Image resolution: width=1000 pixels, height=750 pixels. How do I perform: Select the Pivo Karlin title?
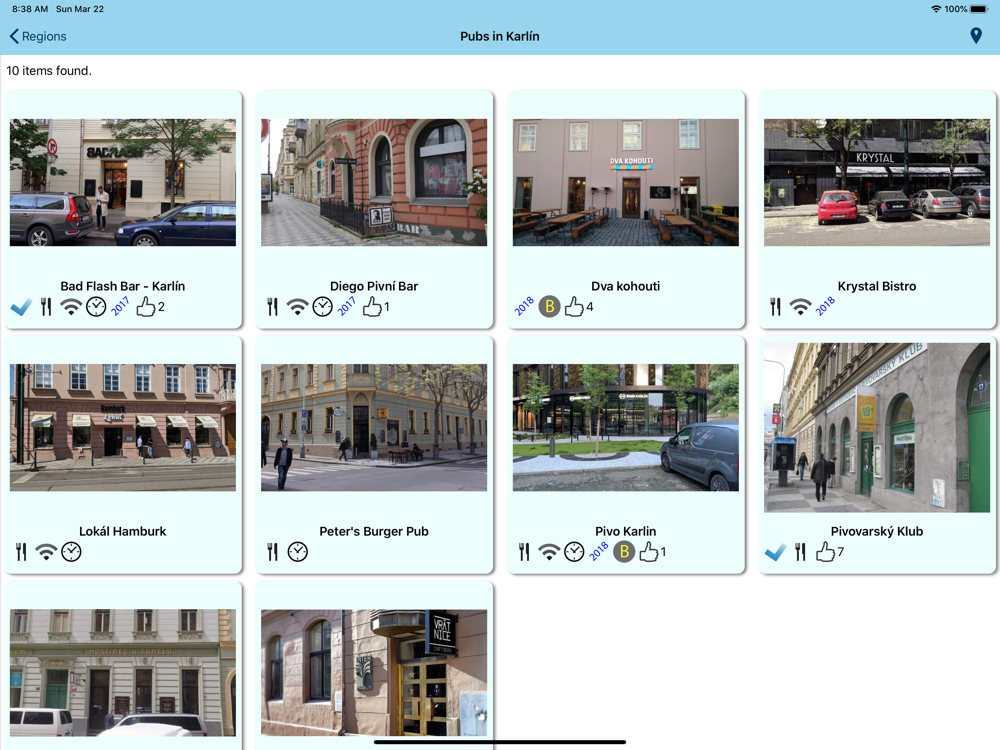pyautogui.click(x=626, y=531)
